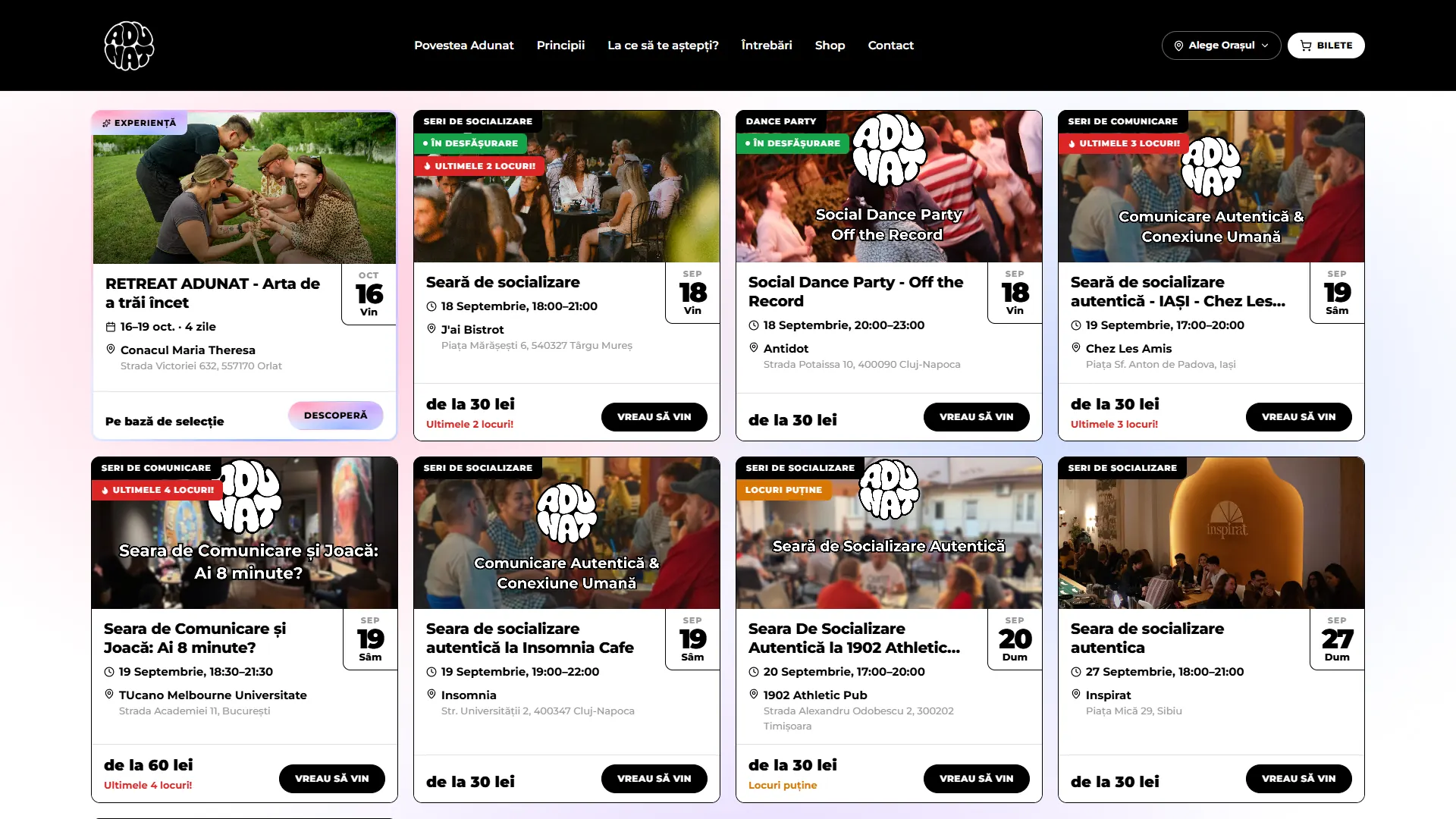Viewport: 1456px width, 819px height.
Task: Click the ÎN DESFĂȘURARE badge on Dance Party card
Action: 792,143
